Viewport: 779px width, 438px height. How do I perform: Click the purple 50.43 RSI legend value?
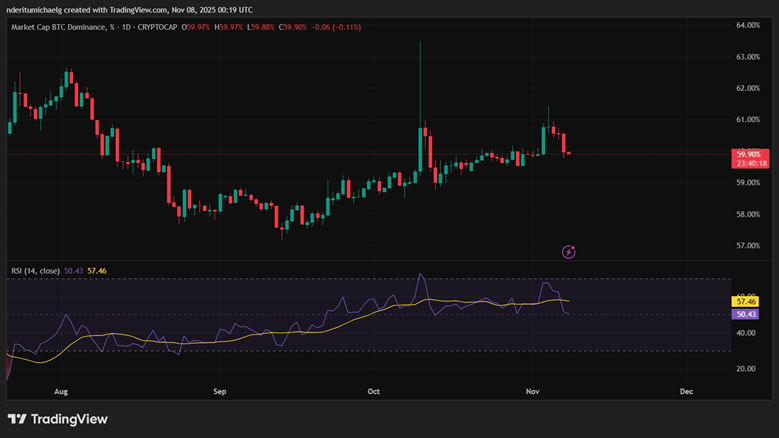73,270
